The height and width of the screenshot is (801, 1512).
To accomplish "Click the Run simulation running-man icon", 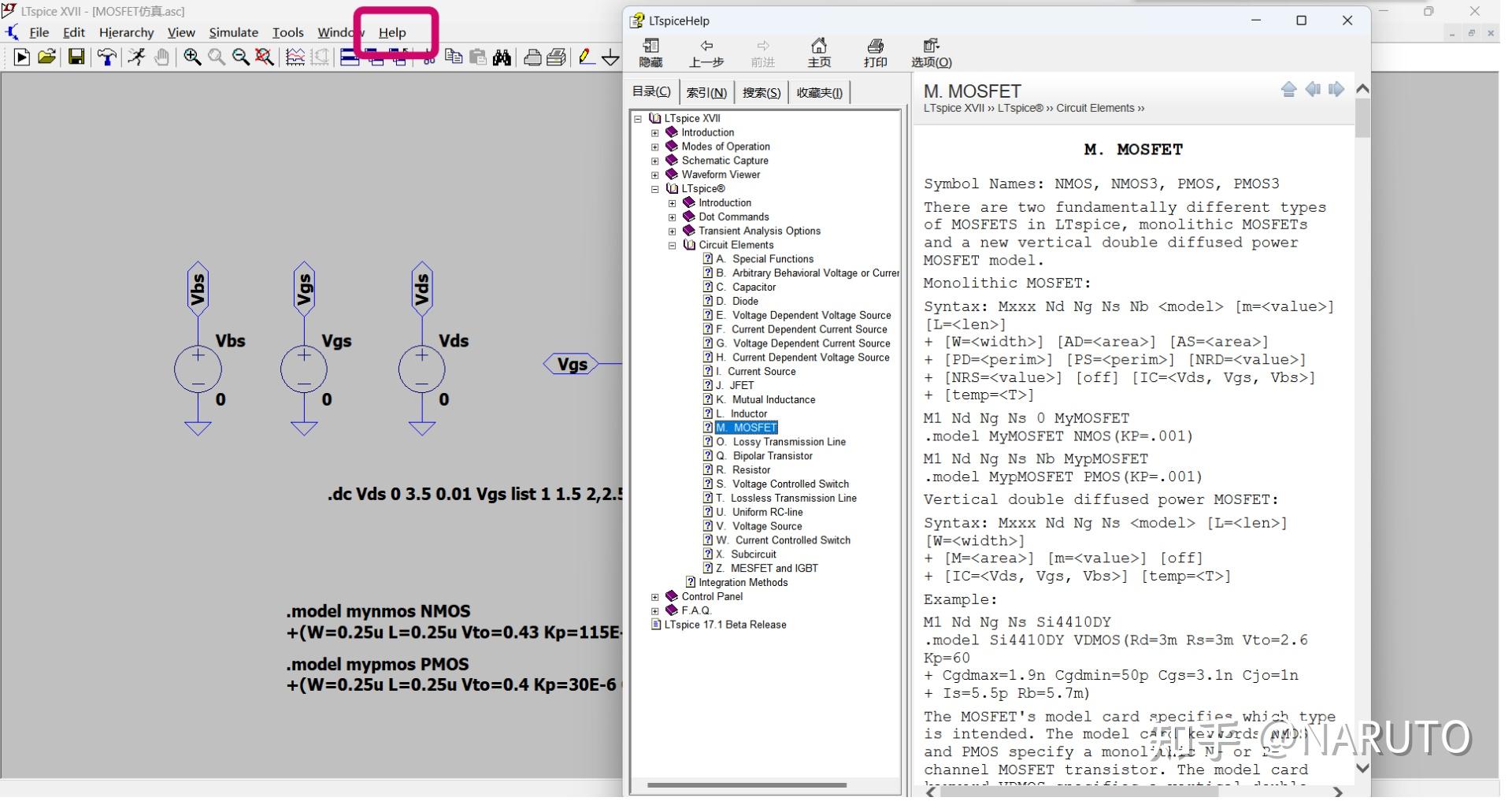I will [x=137, y=57].
